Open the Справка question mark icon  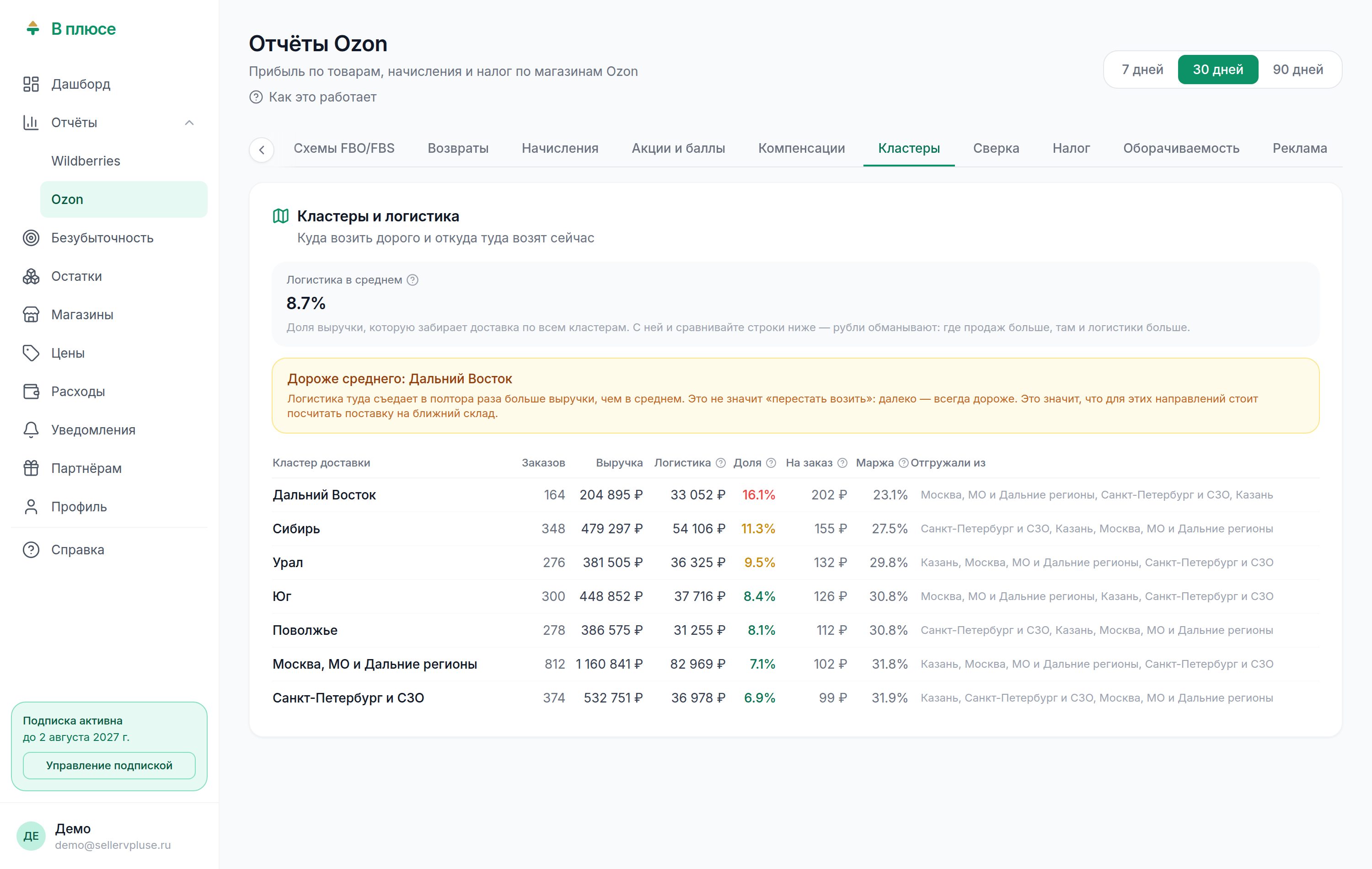pos(31,550)
